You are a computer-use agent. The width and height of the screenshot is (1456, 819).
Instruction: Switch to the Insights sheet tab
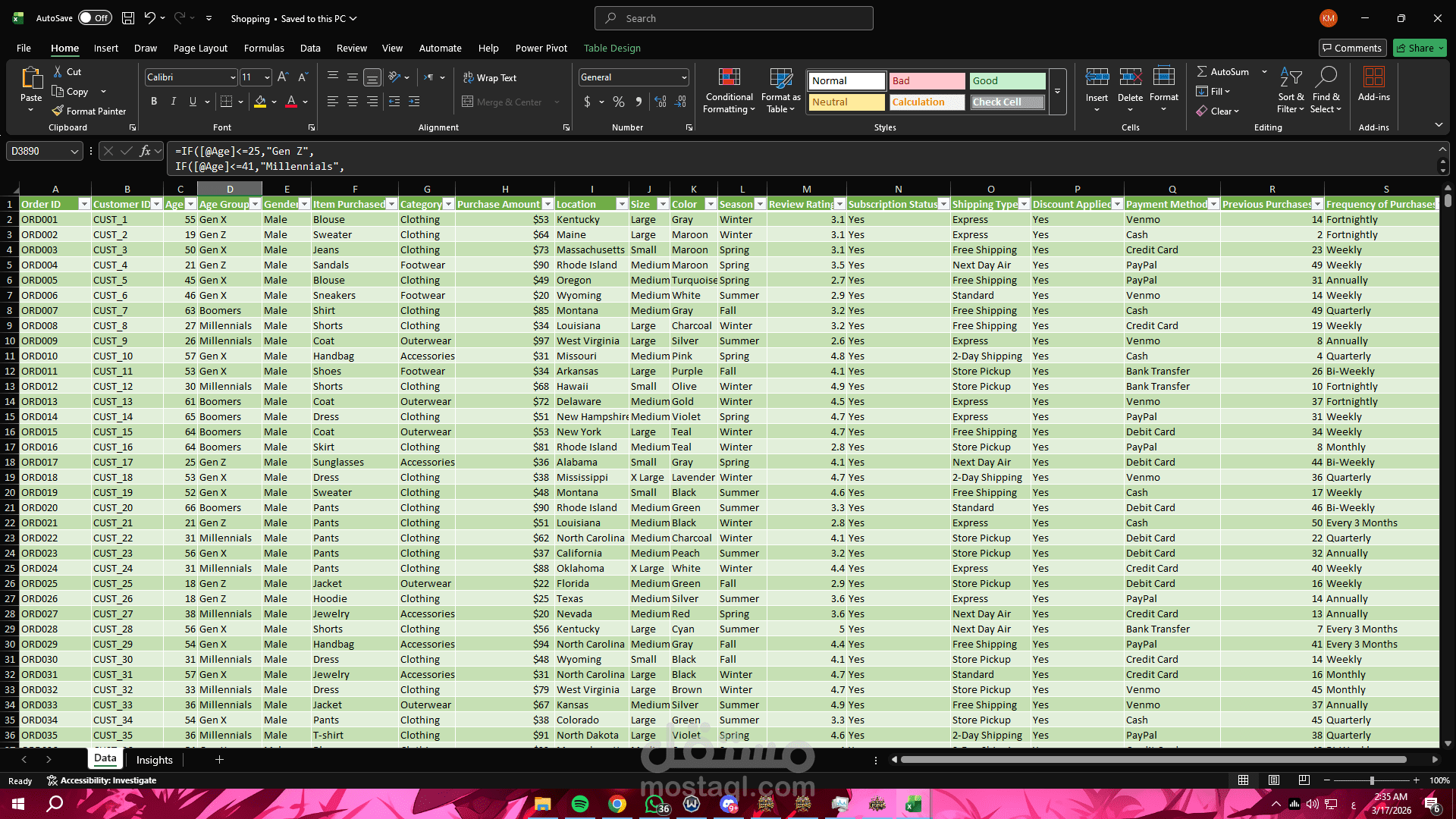[155, 760]
